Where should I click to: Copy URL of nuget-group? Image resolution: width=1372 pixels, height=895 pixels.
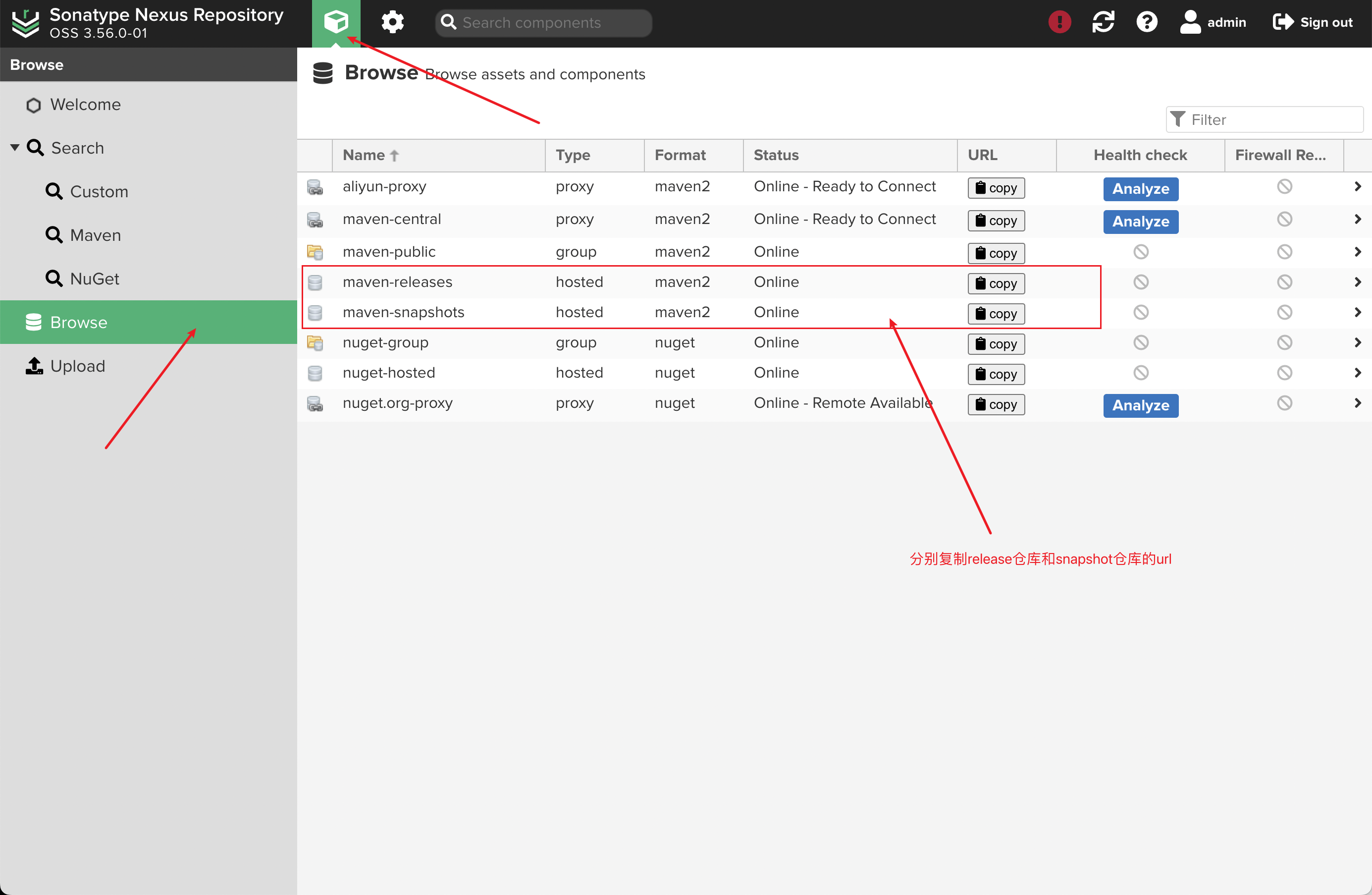pyautogui.click(x=996, y=344)
